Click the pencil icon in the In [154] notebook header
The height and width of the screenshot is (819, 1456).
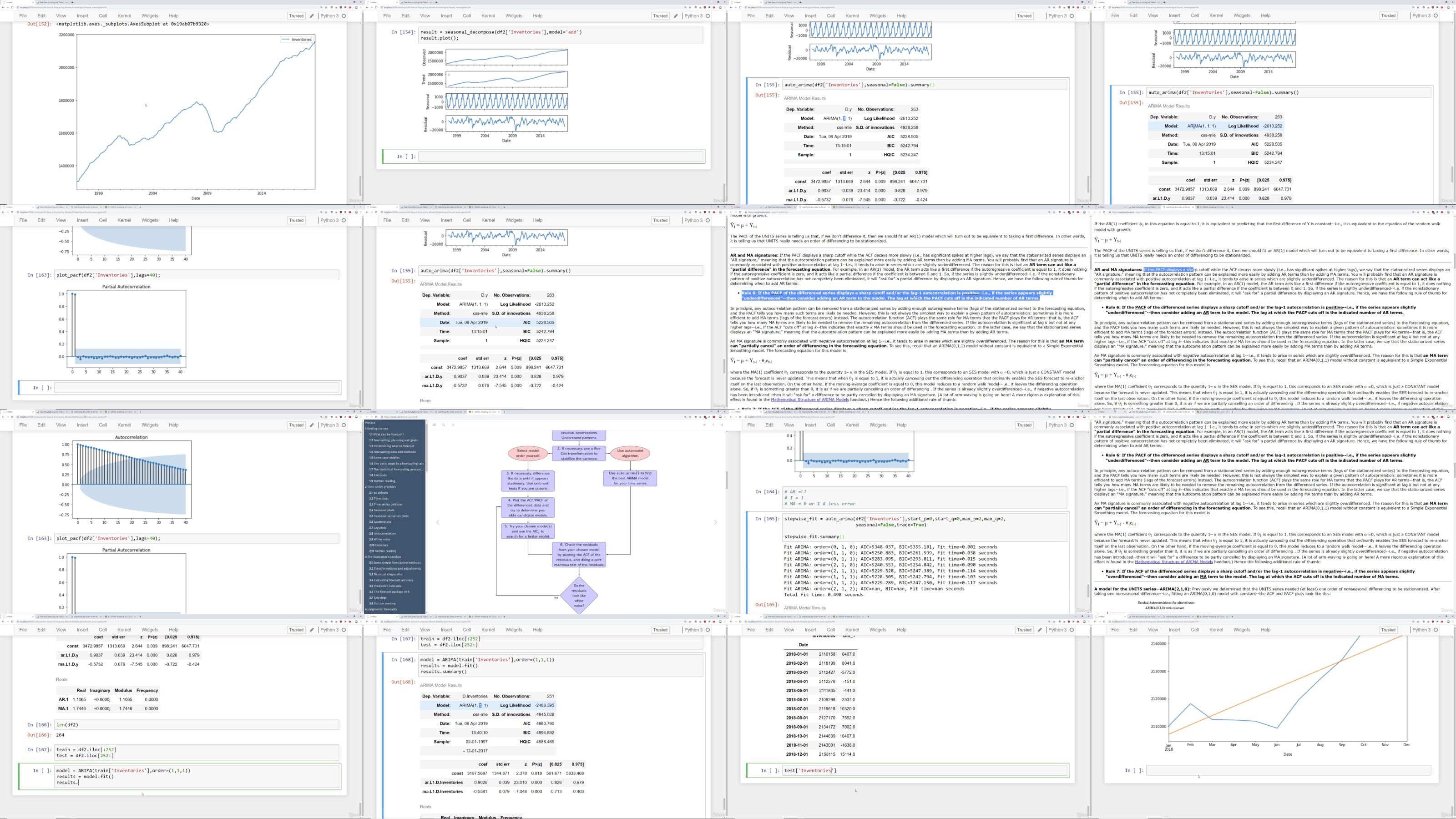point(675,16)
